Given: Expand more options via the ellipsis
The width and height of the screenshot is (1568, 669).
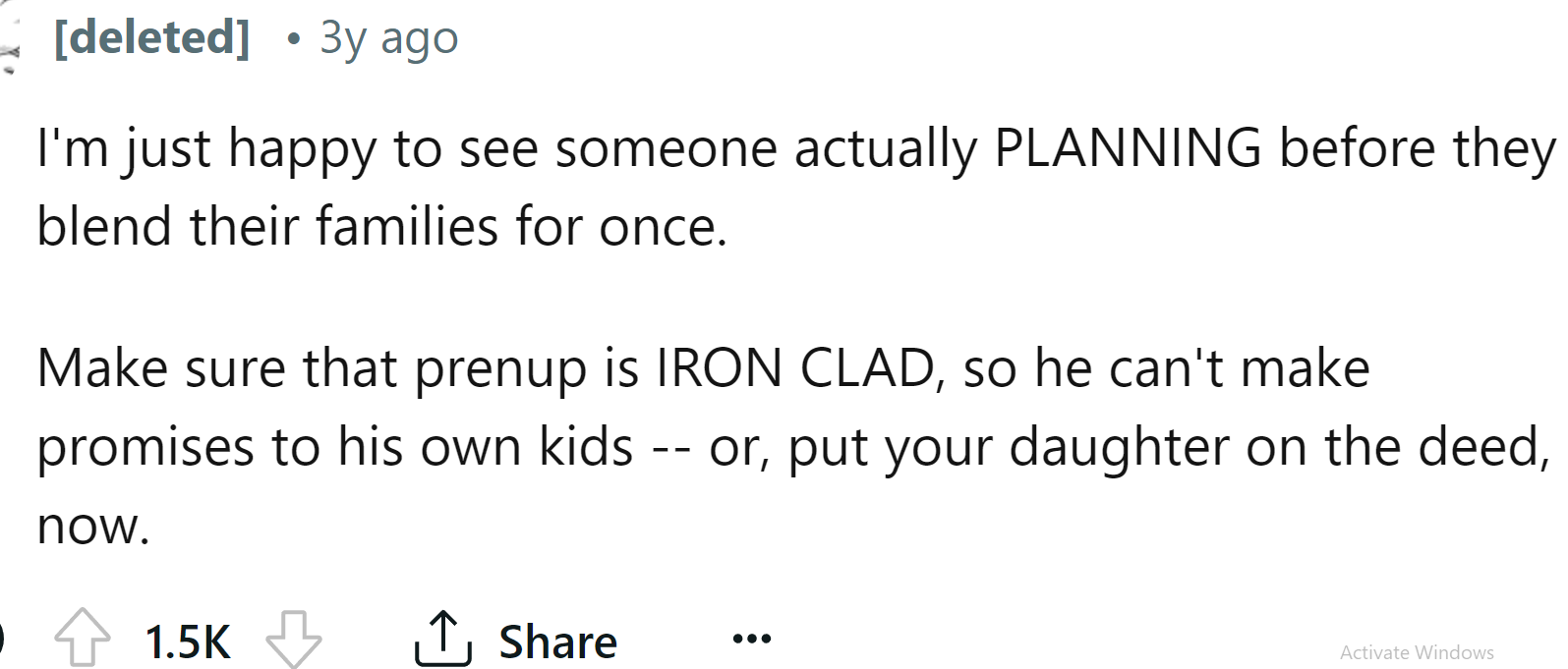Looking at the screenshot, I should coord(750,639).
